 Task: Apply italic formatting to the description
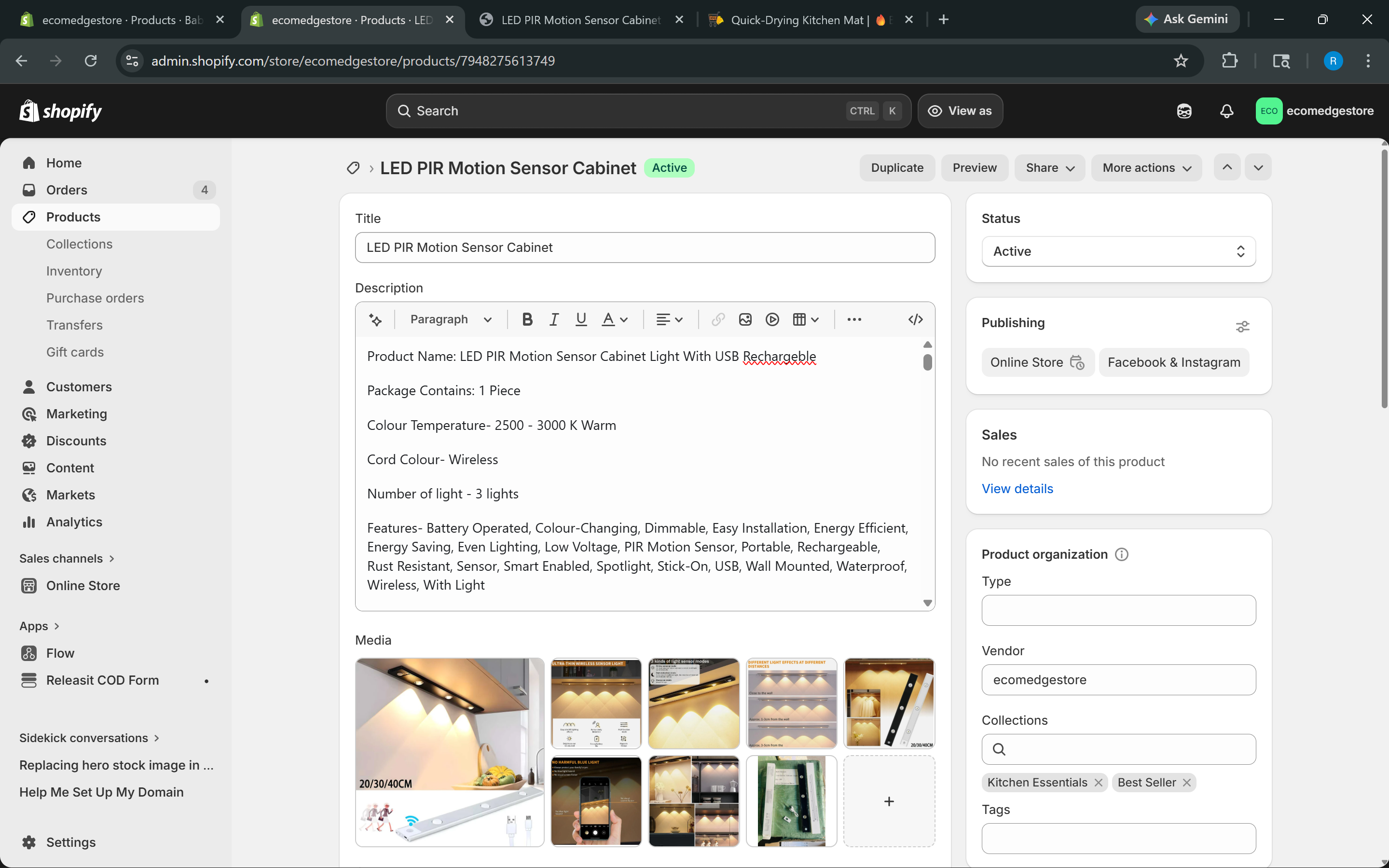[x=554, y=319]
